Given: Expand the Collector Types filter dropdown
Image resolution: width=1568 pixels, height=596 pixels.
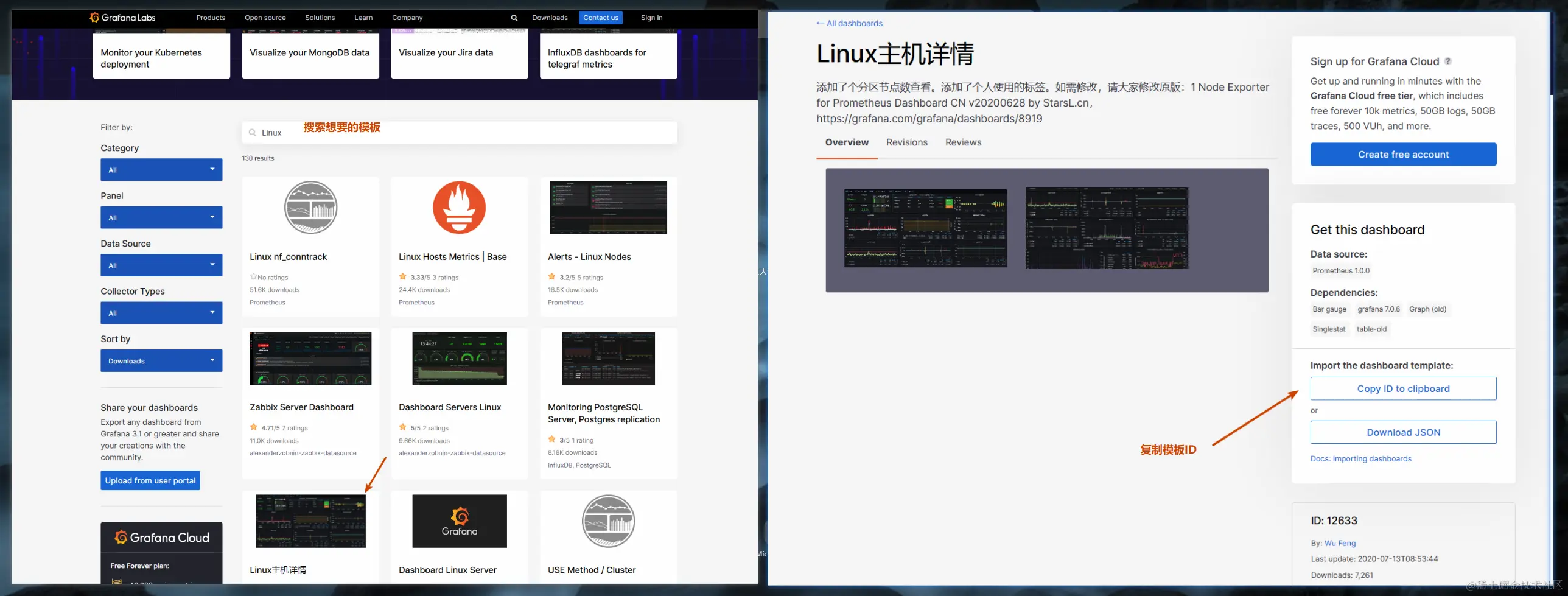Looking at the screenshot, I should pos(161,313).
